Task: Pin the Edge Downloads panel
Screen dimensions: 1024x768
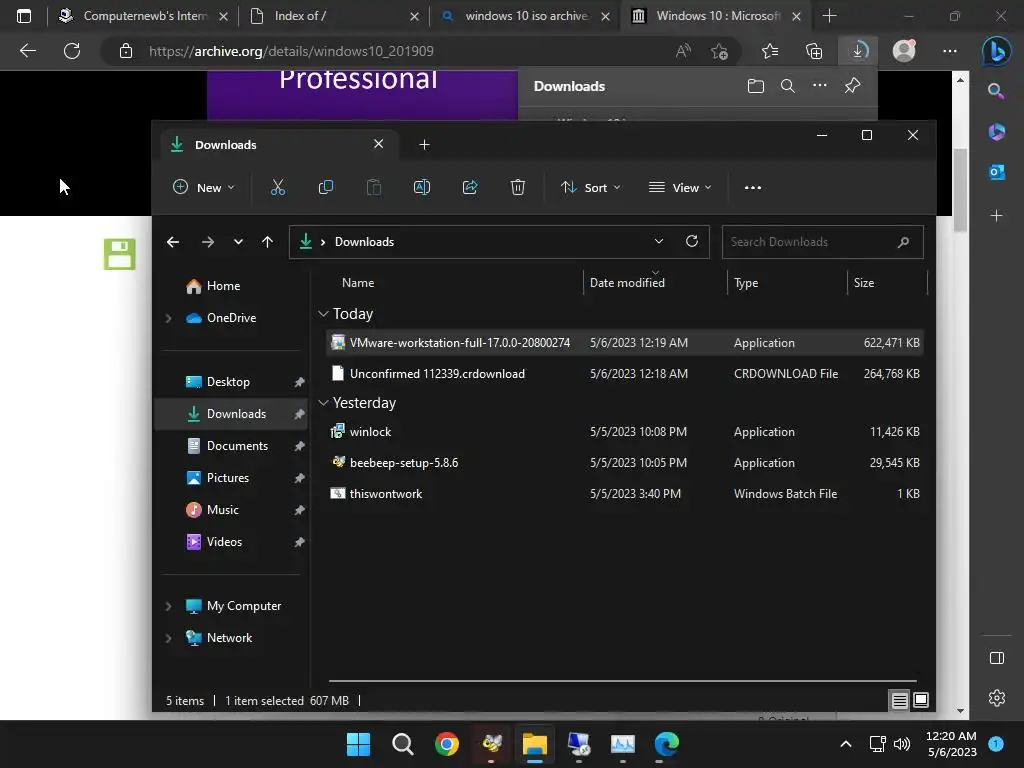Action: (852, 86)
